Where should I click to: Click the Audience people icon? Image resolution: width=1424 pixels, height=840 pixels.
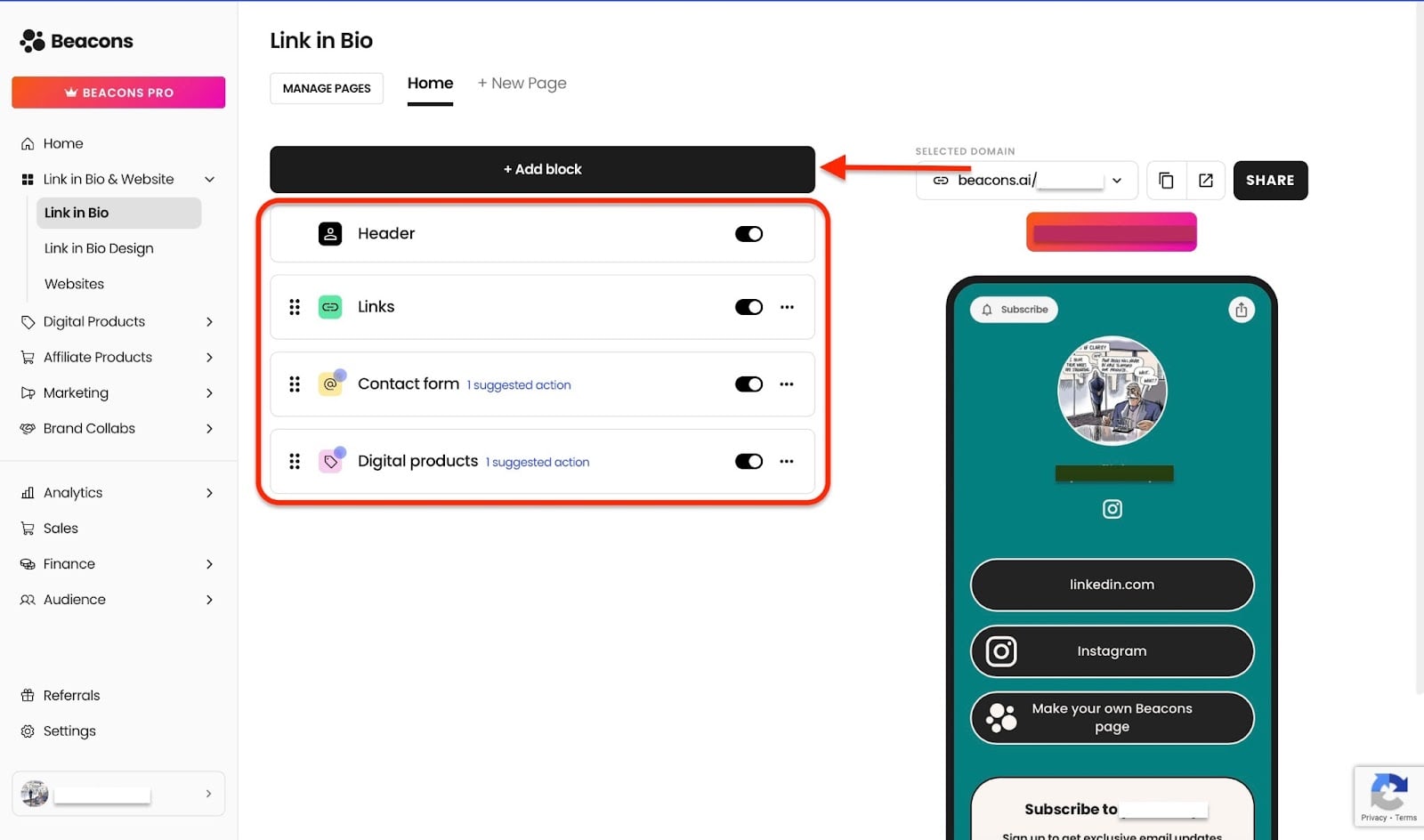[28, 600]
